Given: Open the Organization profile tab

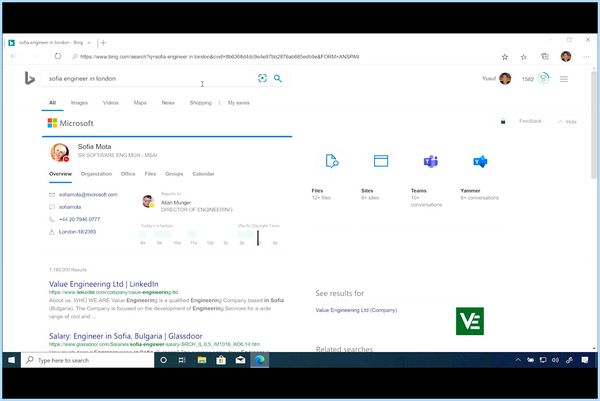Looking at the screenshot, I should pyautogui.click(x=96, y=174).
